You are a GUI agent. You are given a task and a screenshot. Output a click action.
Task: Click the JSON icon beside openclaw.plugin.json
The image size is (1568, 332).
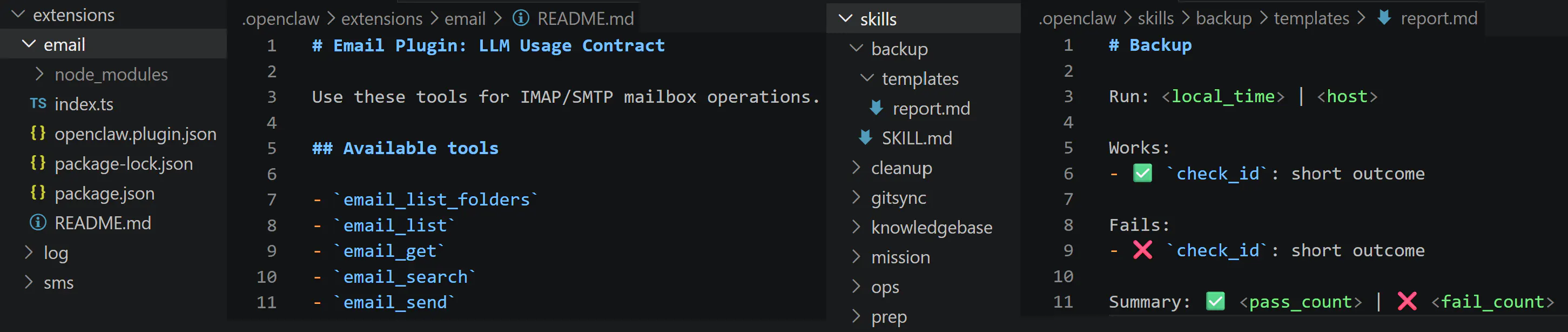[38, 134]
